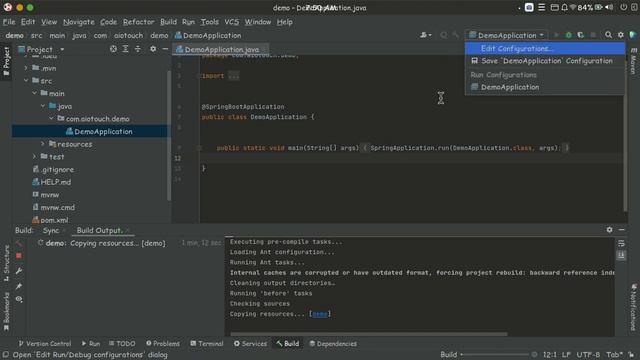
Task: Open Project view mode dropdown arrow
Action: pos(62,49)
